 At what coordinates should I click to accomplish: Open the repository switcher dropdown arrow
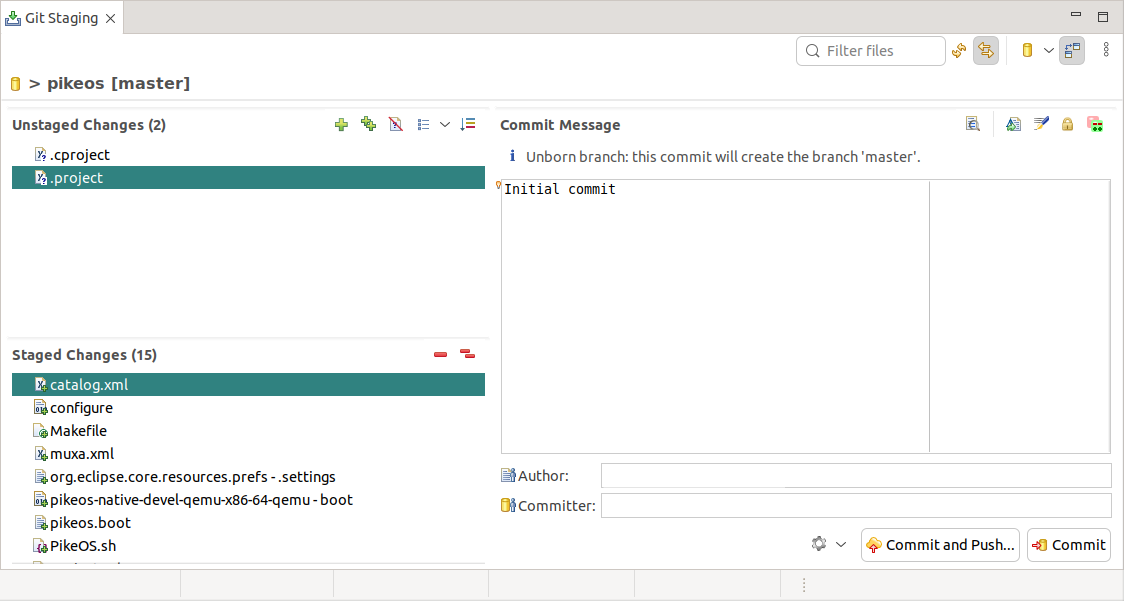[1049, 51]
